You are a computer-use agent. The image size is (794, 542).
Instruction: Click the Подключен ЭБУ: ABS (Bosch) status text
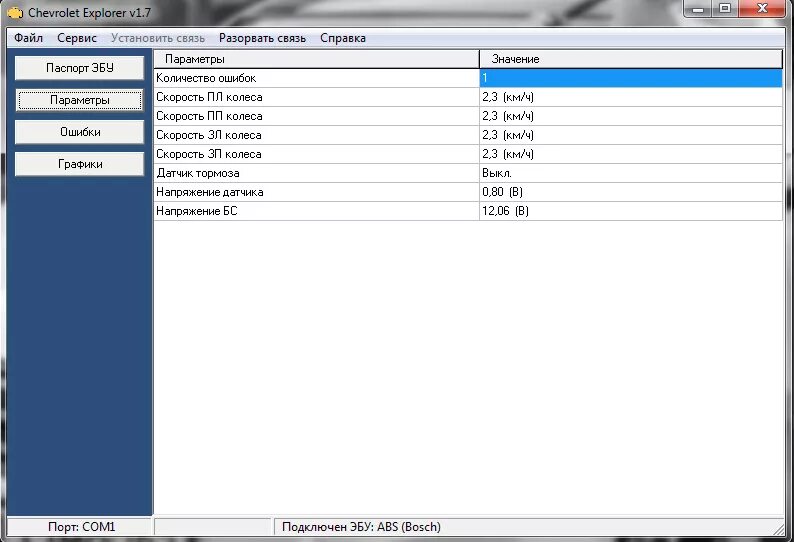(361, 527)
